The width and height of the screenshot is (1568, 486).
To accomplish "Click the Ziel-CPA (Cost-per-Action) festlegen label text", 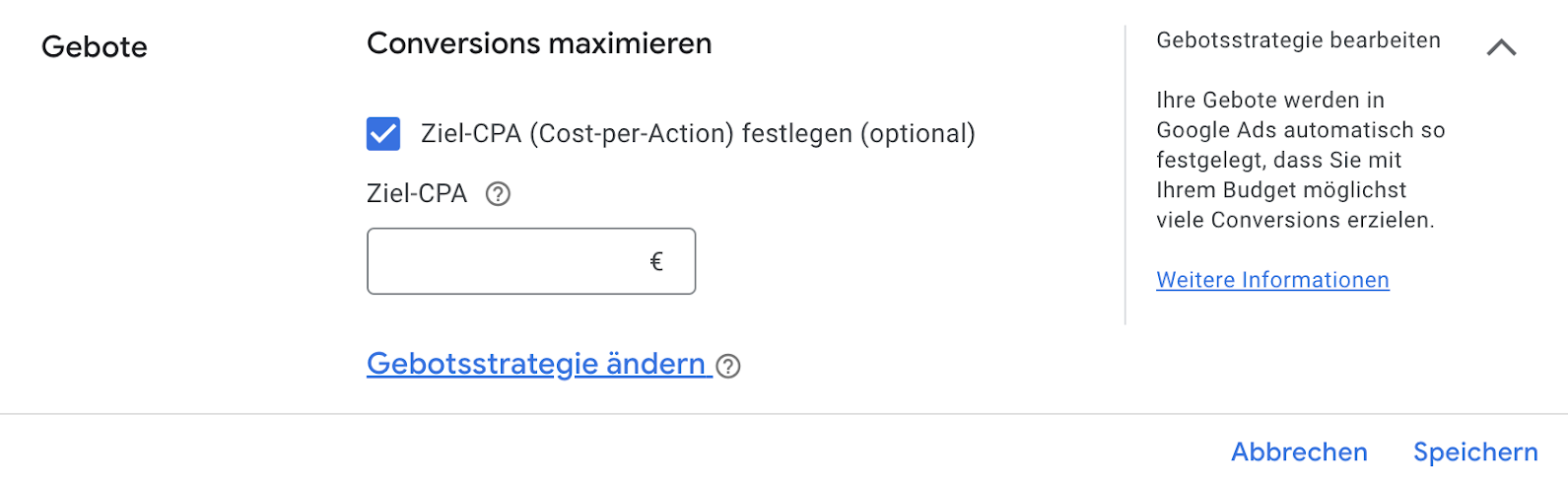I will pyautogui.click(x=637, y=133).
